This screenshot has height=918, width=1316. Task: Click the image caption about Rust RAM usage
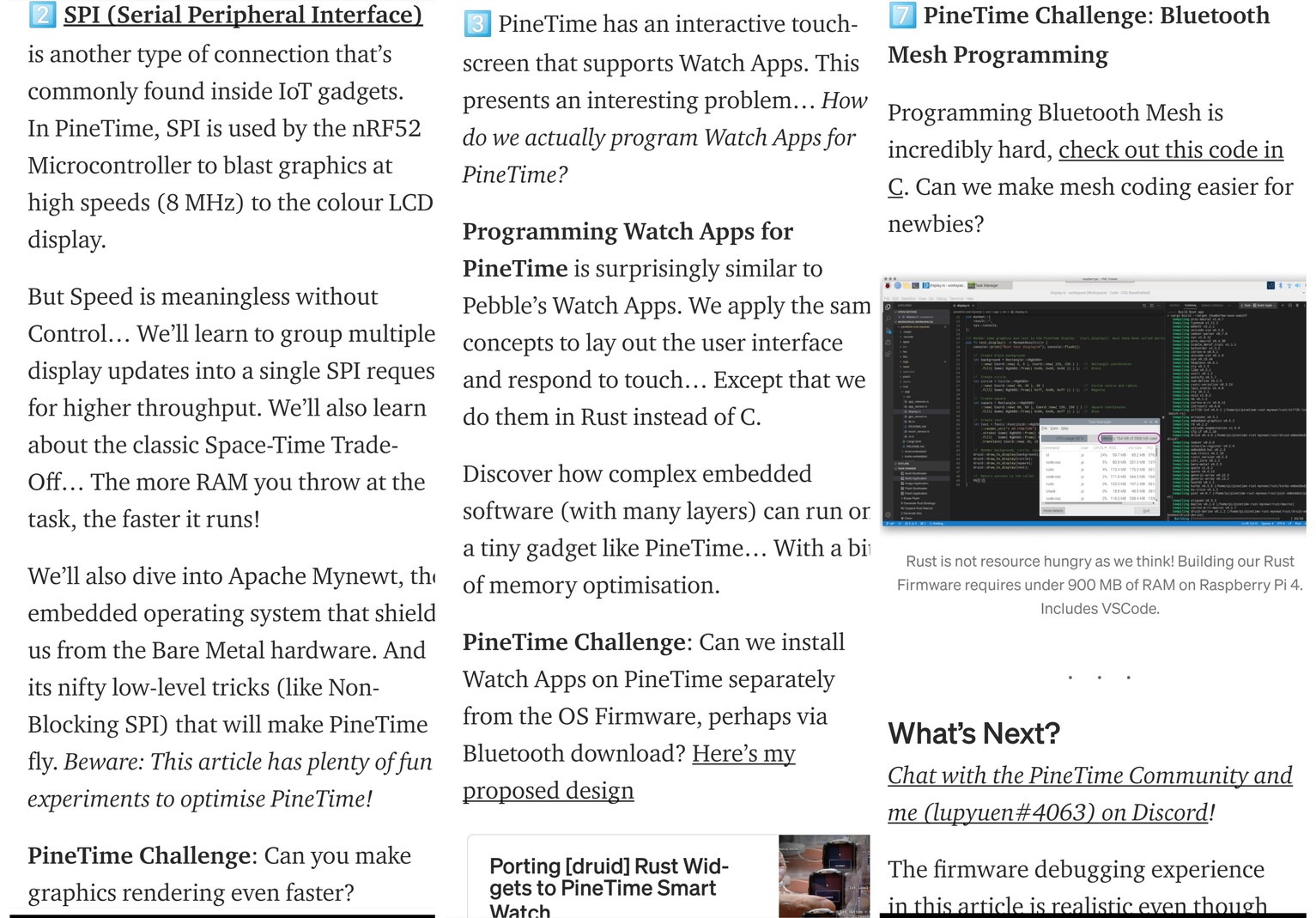(1099, 585)
